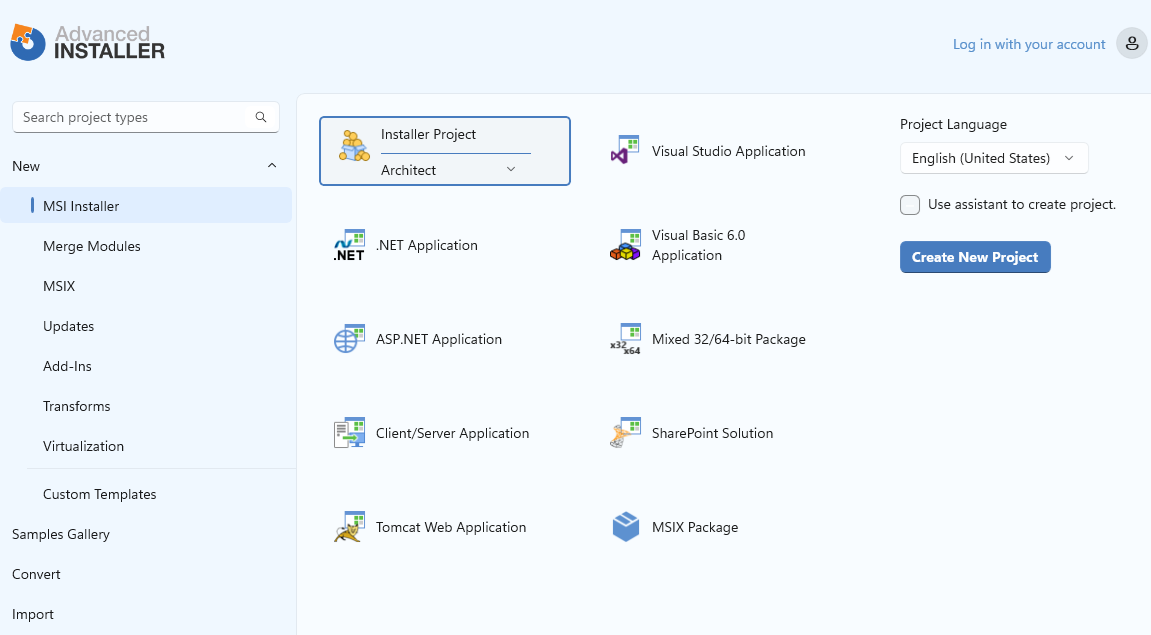Click the ASP.NET Application globe icon

[x=349, y=339]
